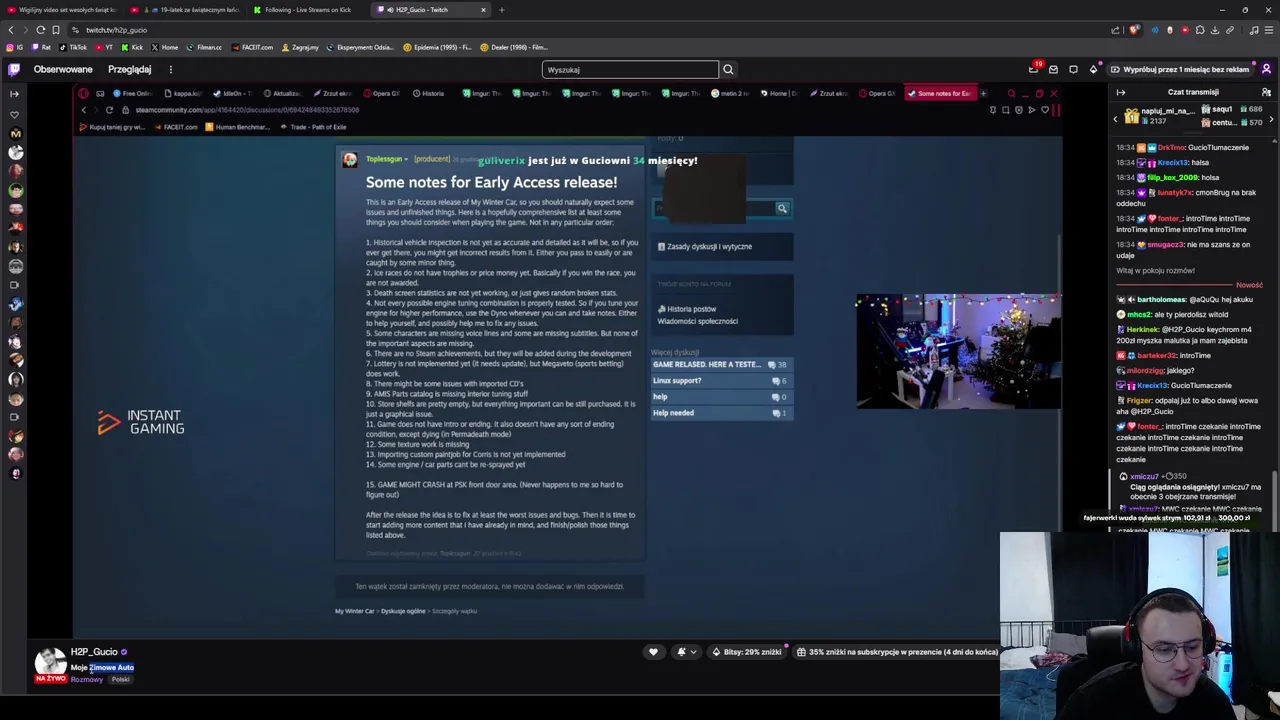1280x720 pixels.
Task: Open the Kick bookmark
Action: (132, 47)
